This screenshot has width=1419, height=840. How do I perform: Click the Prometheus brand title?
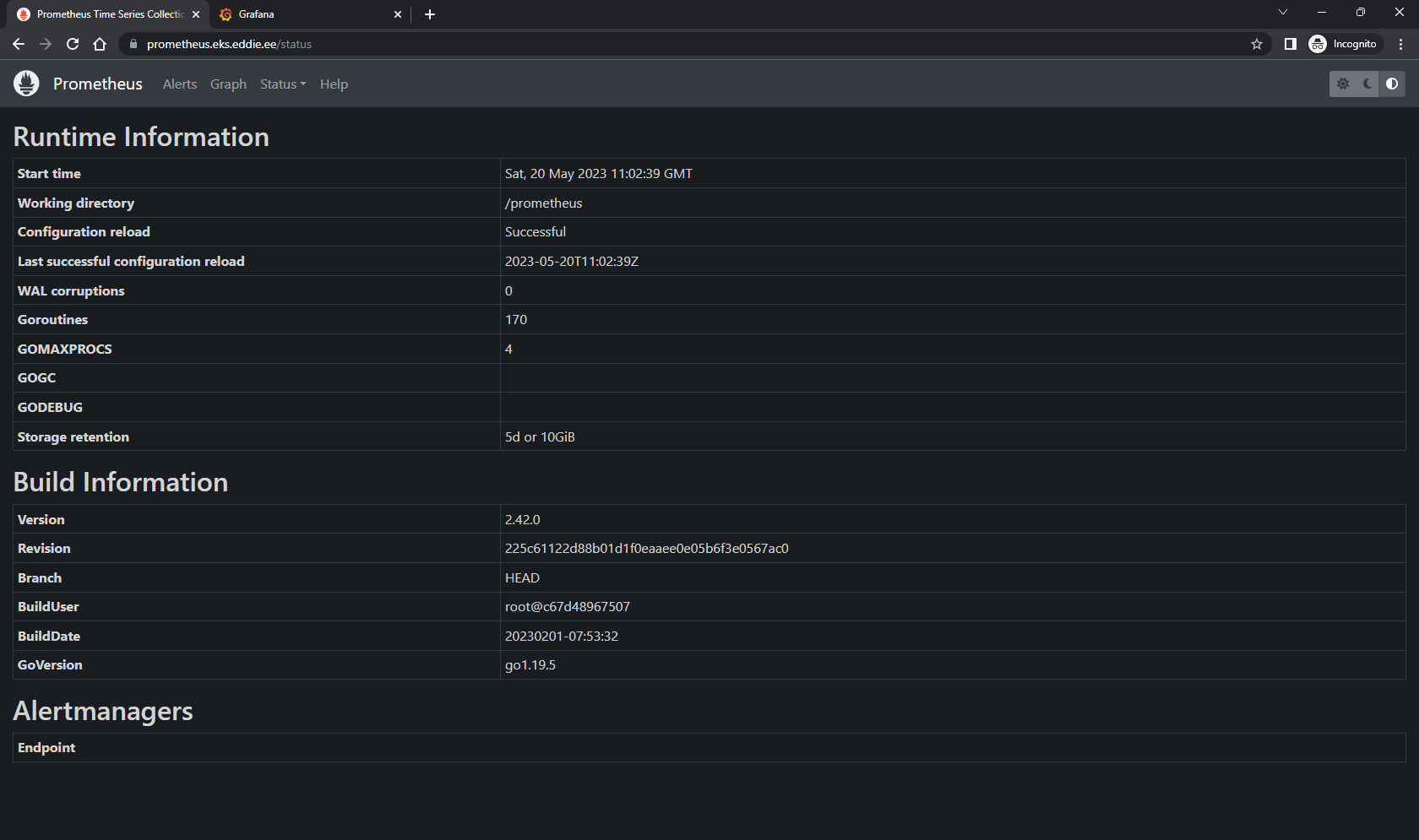98,84
